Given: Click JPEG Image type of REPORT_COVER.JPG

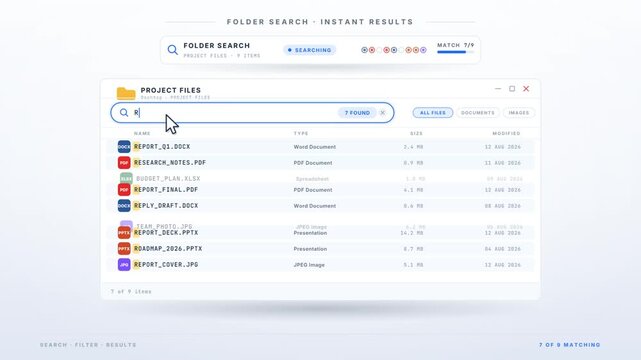Looking at the screenshot, I should 309,265.
